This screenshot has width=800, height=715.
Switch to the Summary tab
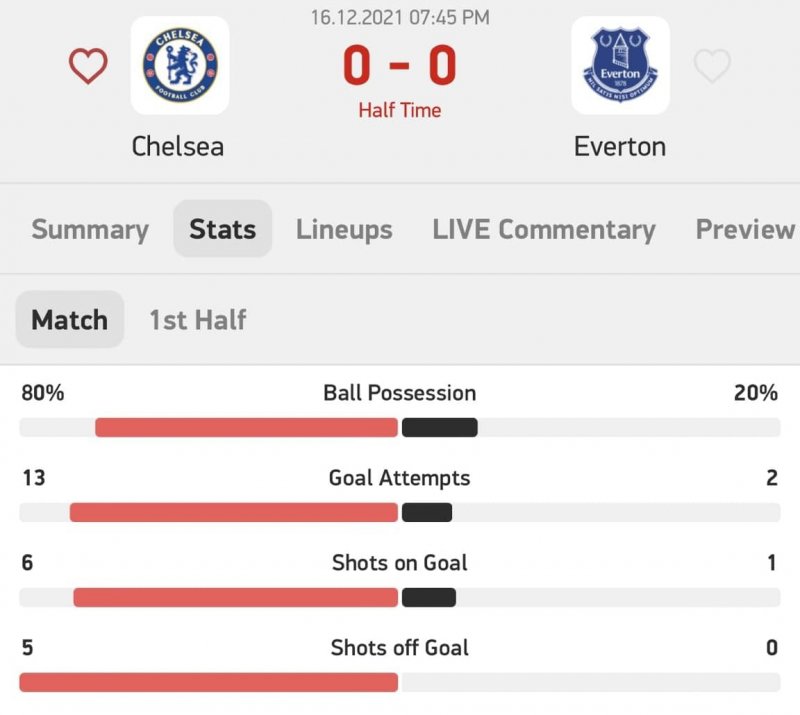90,229
